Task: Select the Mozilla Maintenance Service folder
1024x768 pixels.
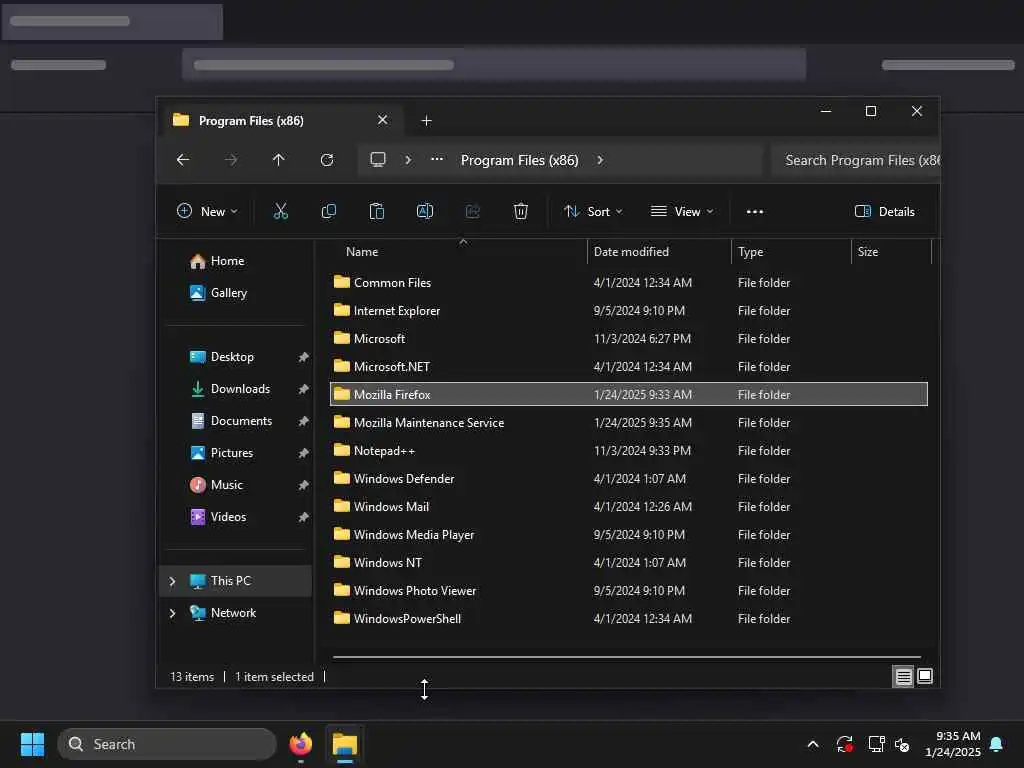Action: pyautogui.click(x=629, y=423)
